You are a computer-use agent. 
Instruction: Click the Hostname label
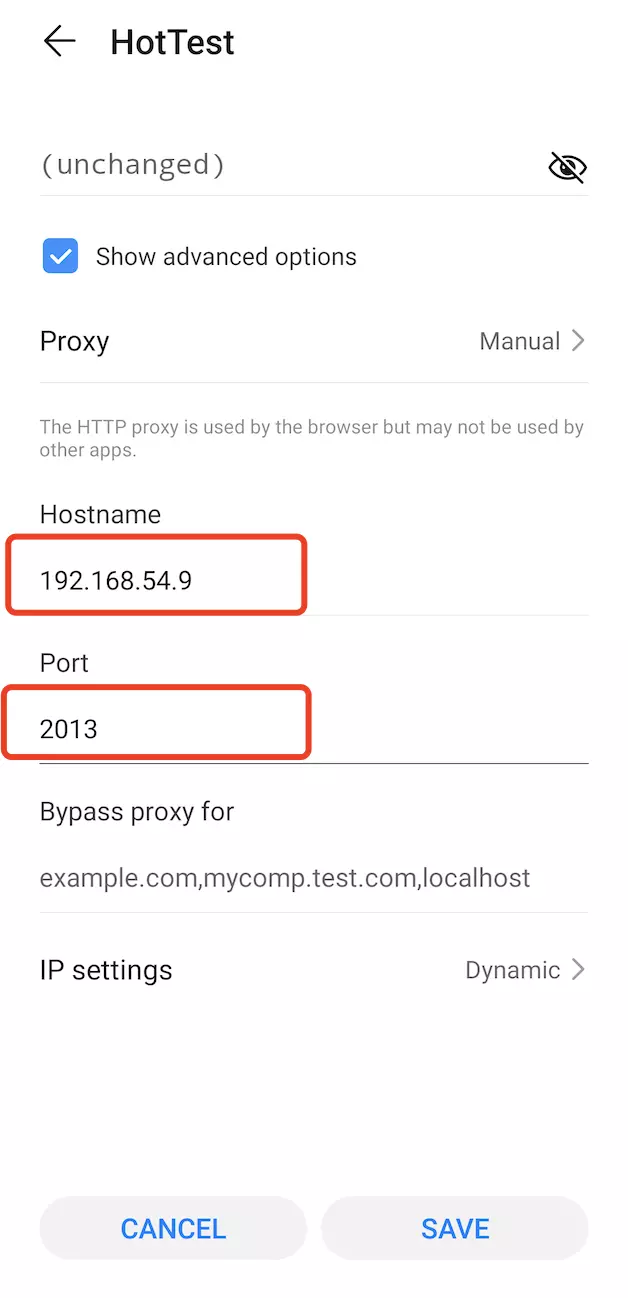100,514
